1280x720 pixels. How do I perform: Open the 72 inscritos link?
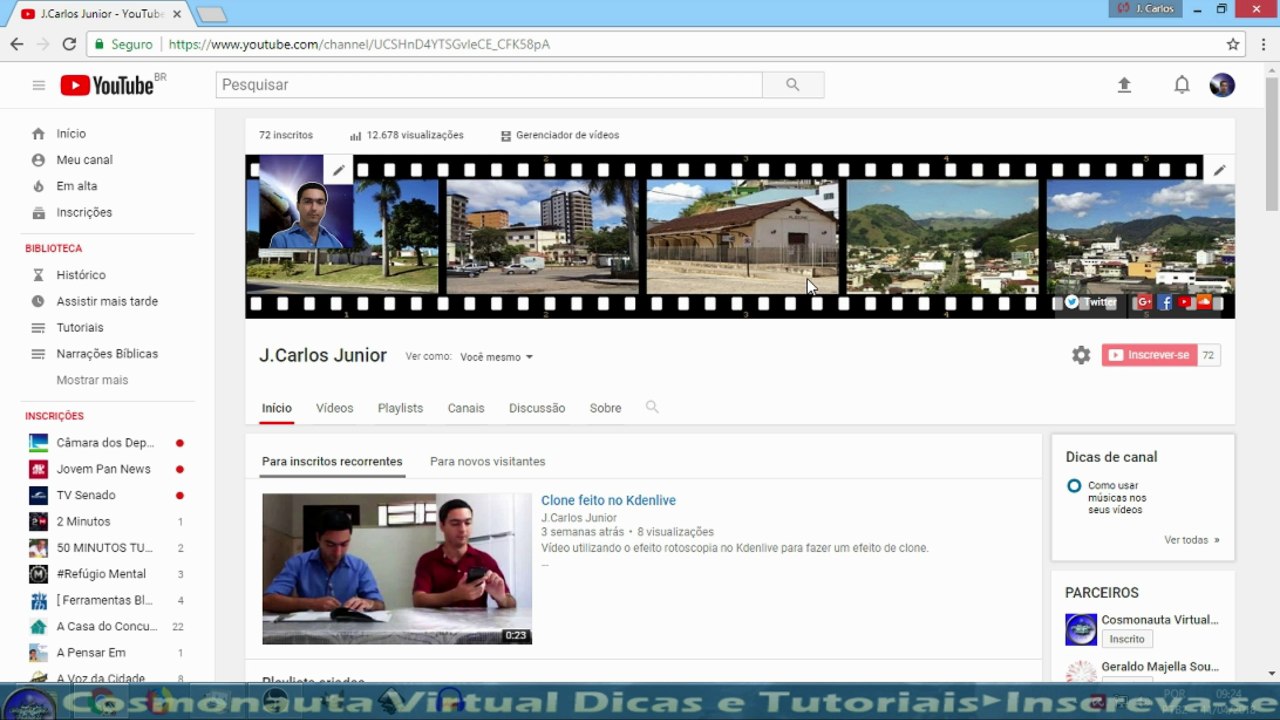[x=286, y=135]
